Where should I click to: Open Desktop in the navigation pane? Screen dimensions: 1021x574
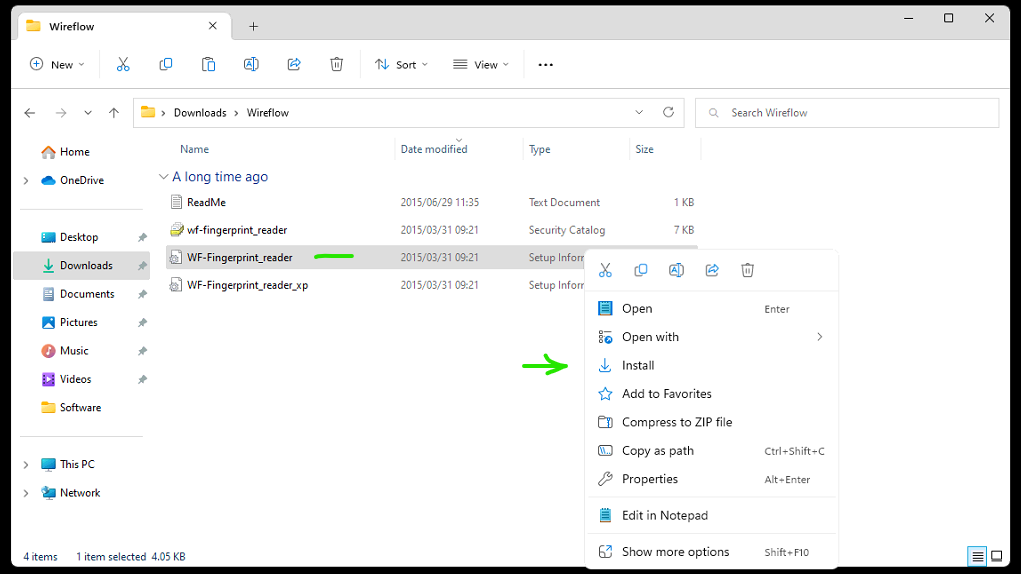tap(79, 238)
